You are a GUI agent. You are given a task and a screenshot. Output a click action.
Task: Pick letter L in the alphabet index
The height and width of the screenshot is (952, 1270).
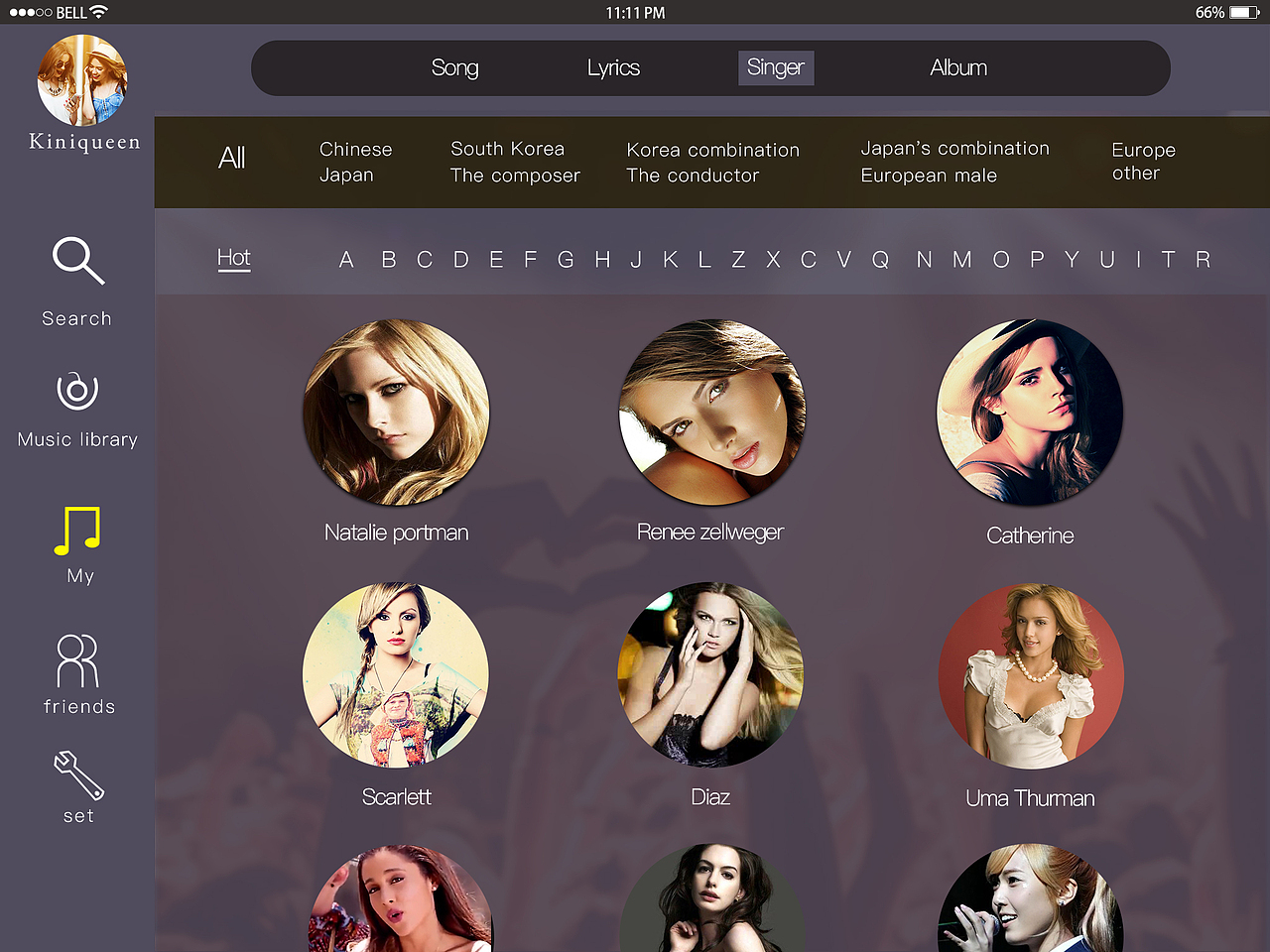pos(704,260)
